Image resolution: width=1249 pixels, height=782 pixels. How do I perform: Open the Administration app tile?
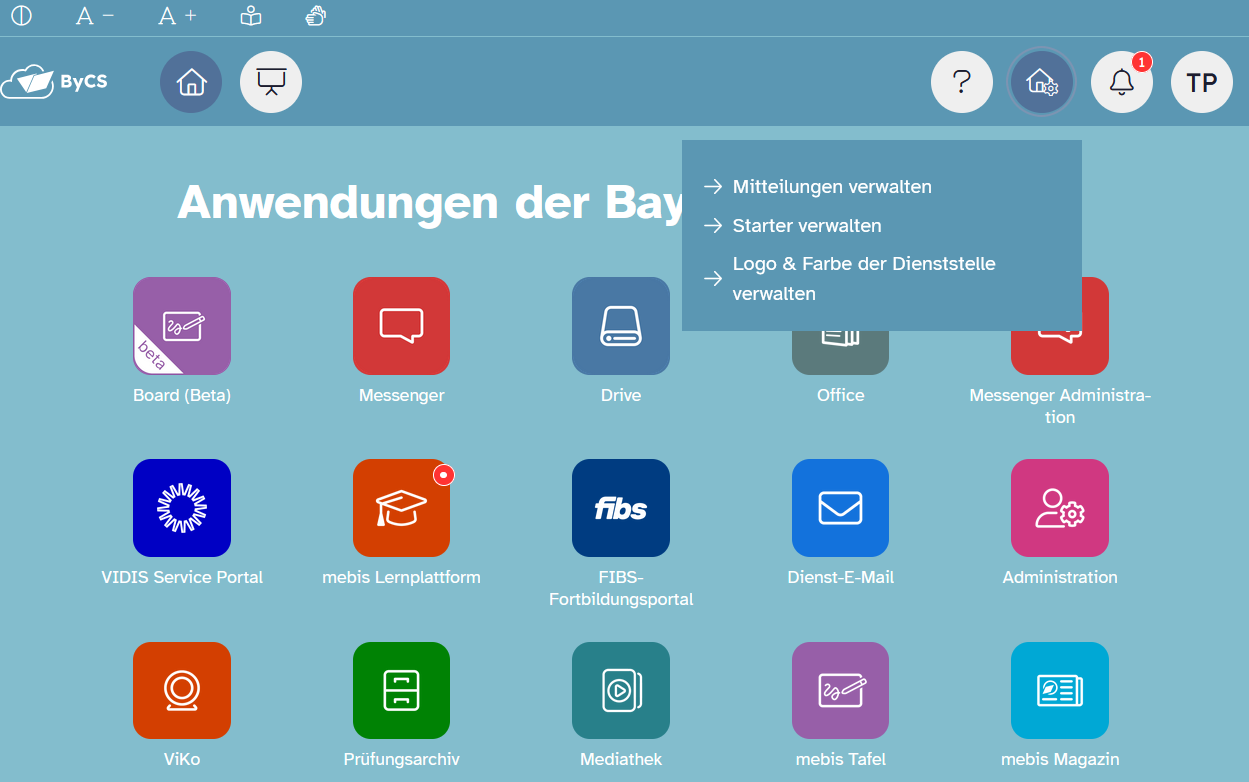coord(1060,508)
